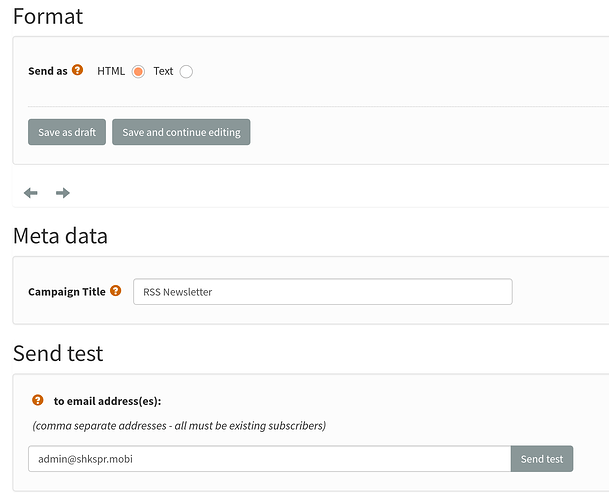Focus the Campaign Title input field
The image size is (609, 500).
click(322, 292)
